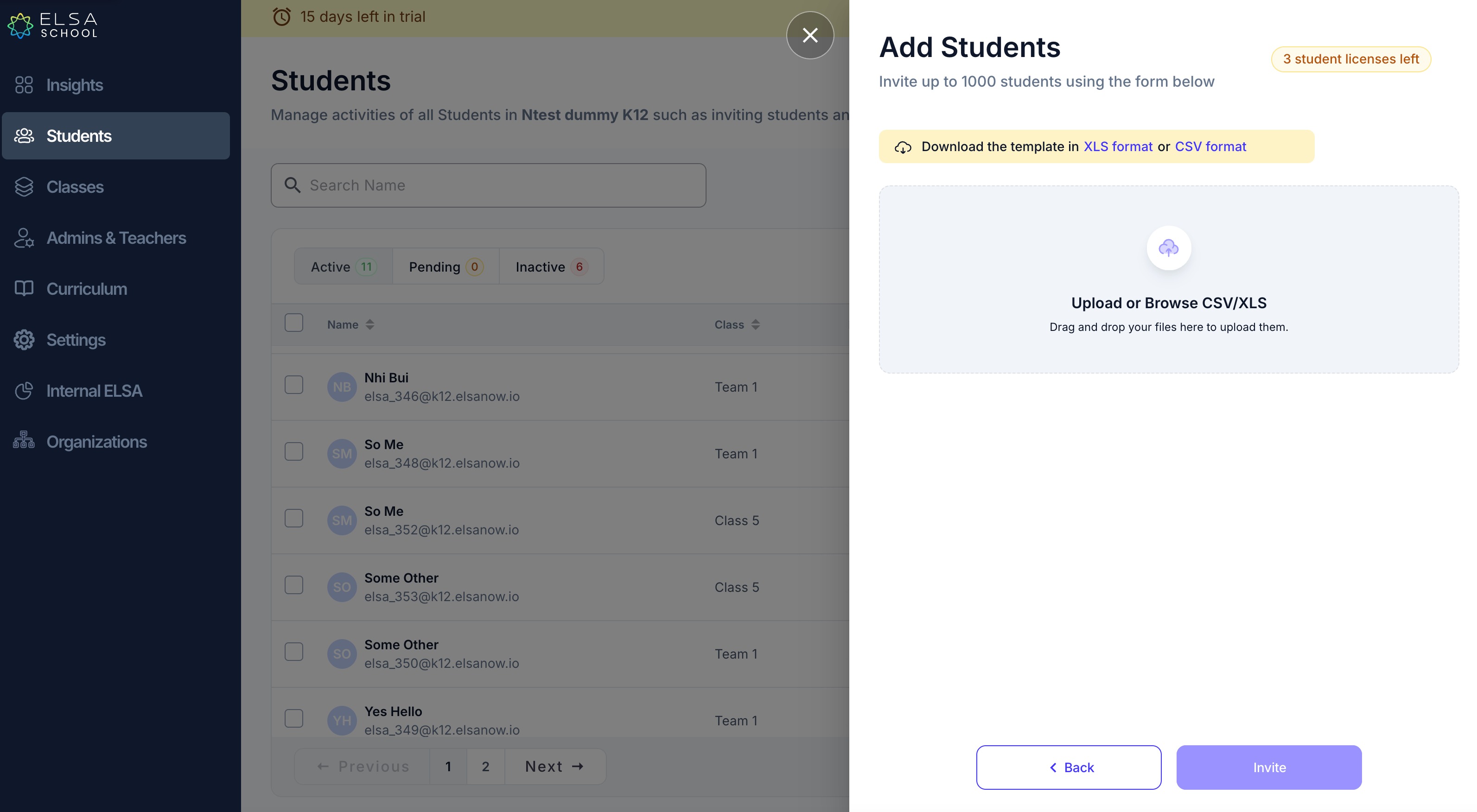This screenshot has width=1477, height=812.
Task: Check the Yes Hello student row
Action: coord(294,718)
